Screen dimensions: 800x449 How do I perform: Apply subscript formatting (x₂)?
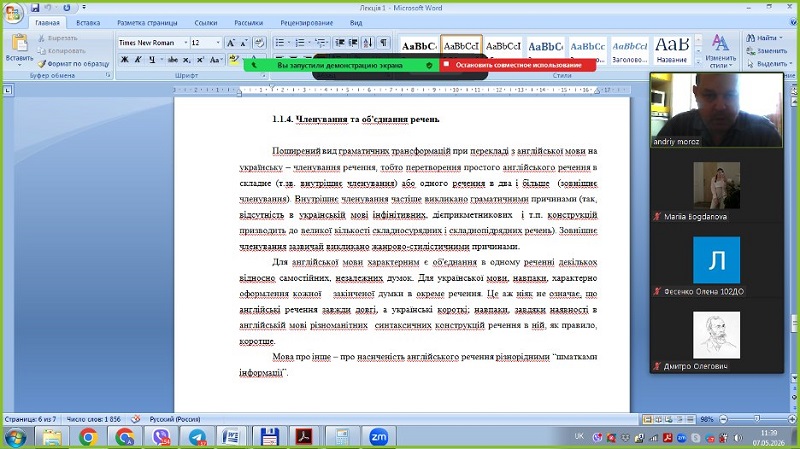(x=187, y=60)
